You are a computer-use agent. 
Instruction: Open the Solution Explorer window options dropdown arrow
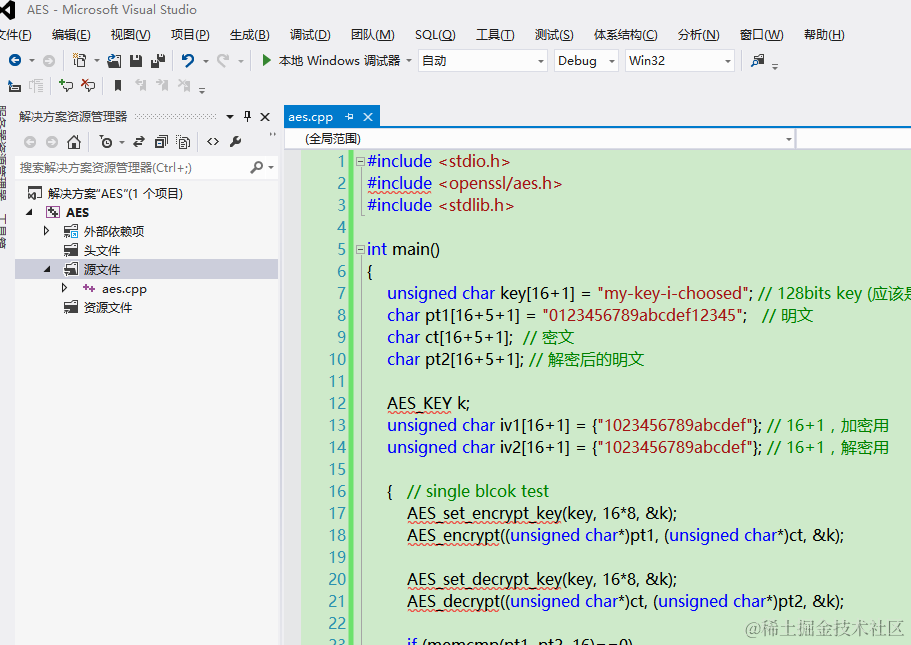point(230,117)
